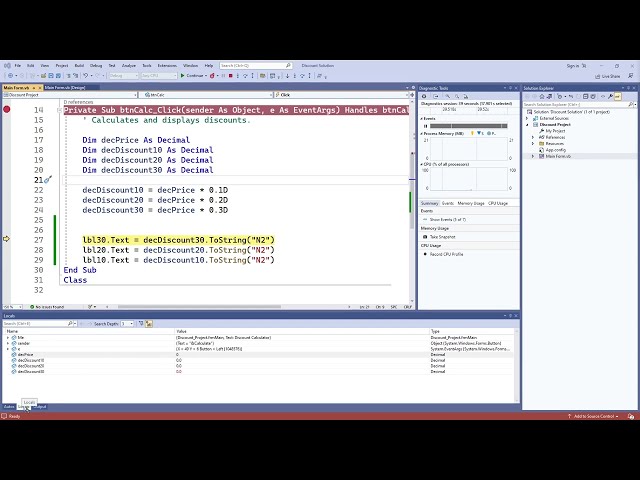Click Diagnostic Tools select tools output icon
This screenshot has width=640, height=480.
coord(436,96)
